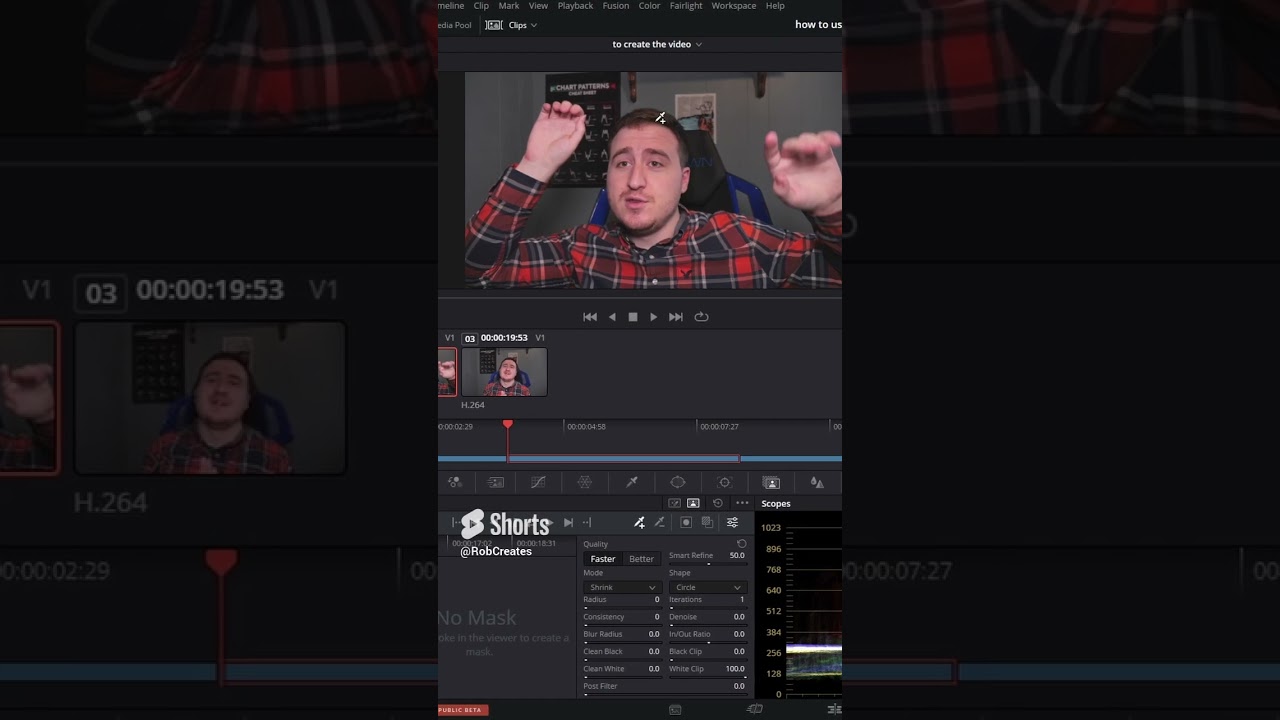The width and height of the screenshot is (1280, 720).
Task: Open the Color Warper palette icon
Action: [585, 482]
